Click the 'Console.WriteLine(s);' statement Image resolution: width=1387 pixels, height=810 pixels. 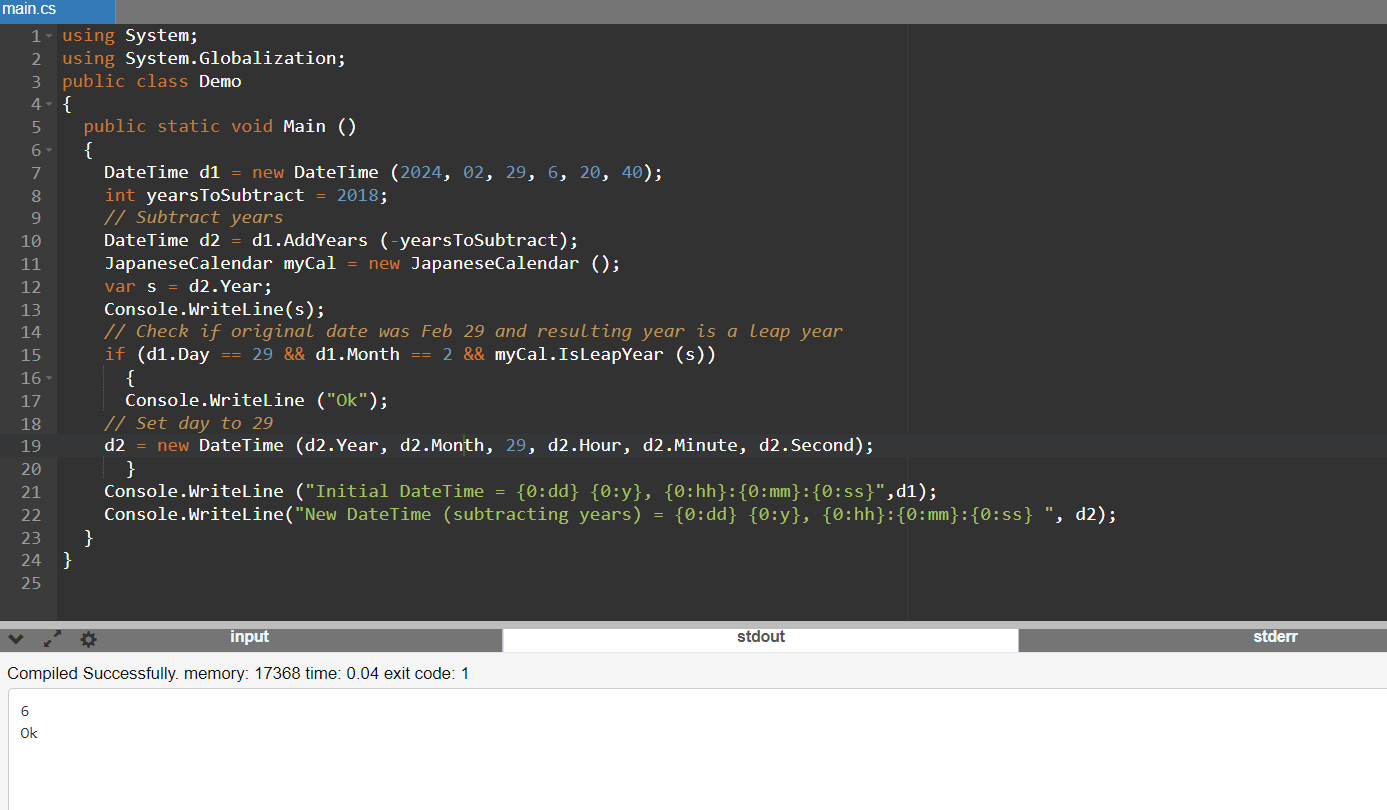coord(215,309)
